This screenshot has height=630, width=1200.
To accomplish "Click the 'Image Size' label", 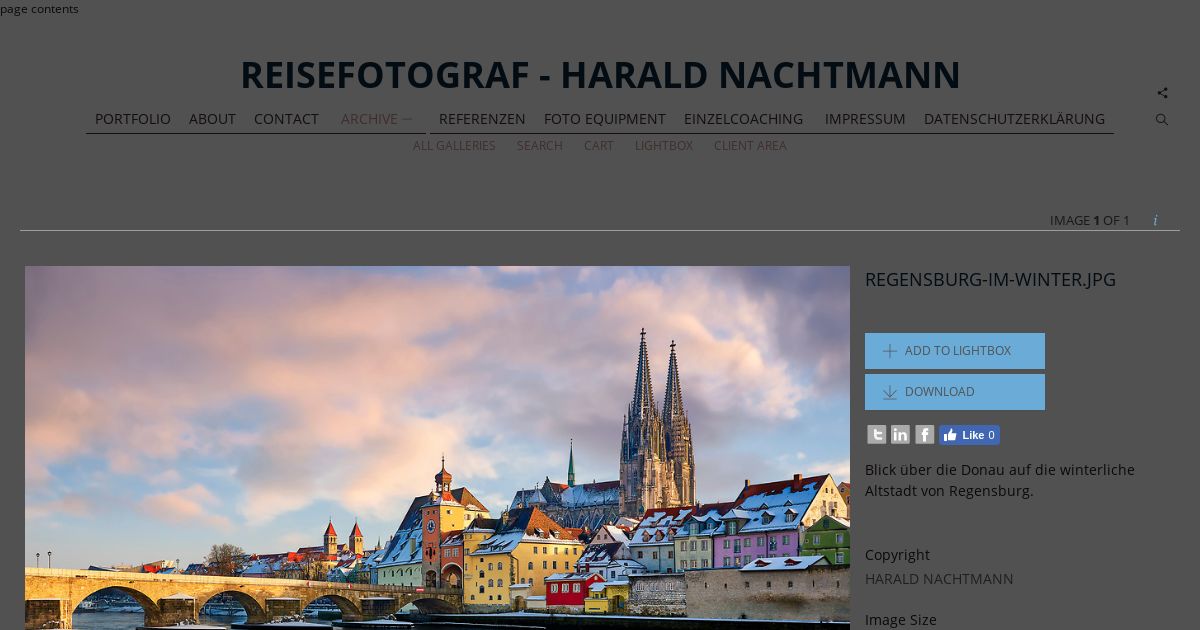I will click(x=901, y=620).
